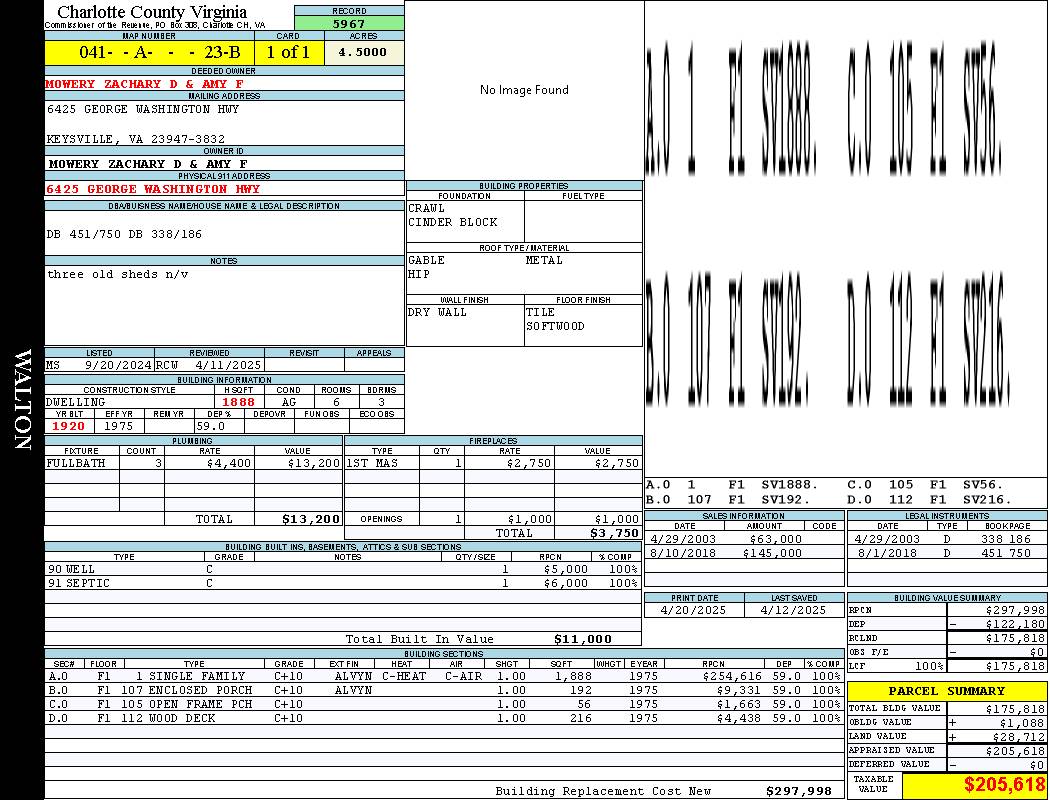The image size is (1050, 800).
Task: Click the record number 5967
Action: (x=349, y=24)
